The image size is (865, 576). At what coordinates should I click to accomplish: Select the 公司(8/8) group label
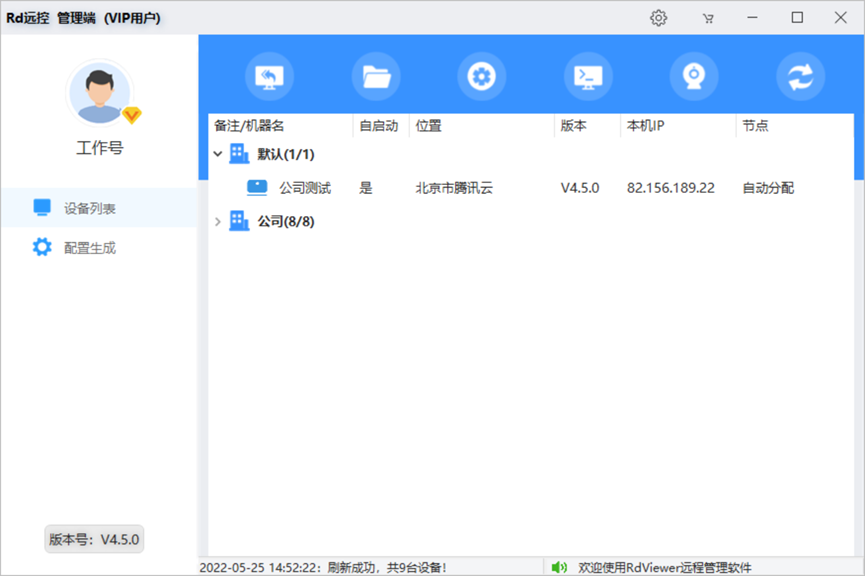(x=286, y=222)
